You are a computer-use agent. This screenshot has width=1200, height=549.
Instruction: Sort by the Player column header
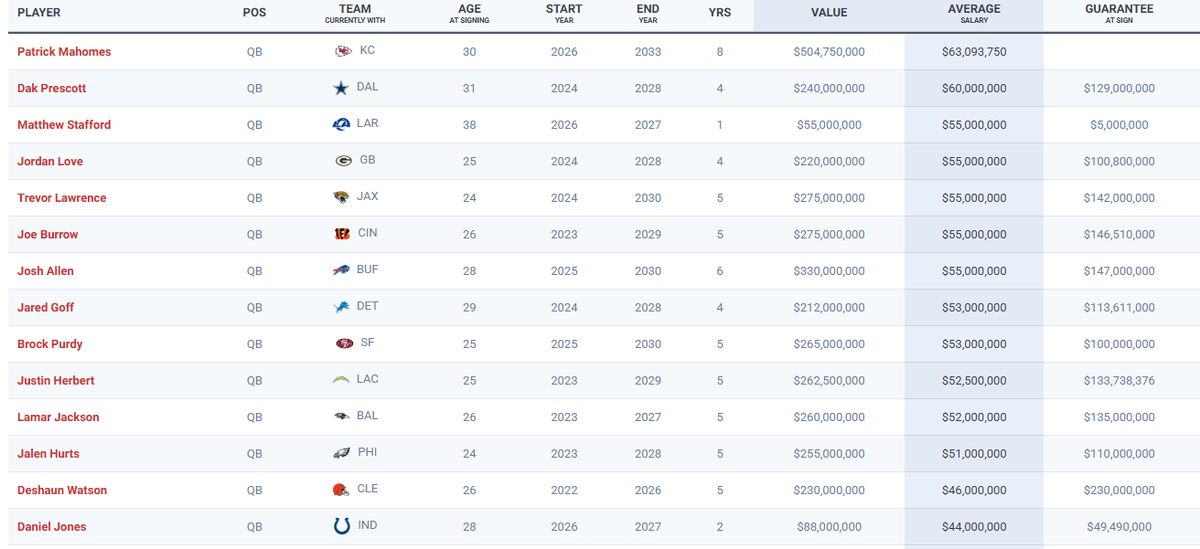coord(39,13)
